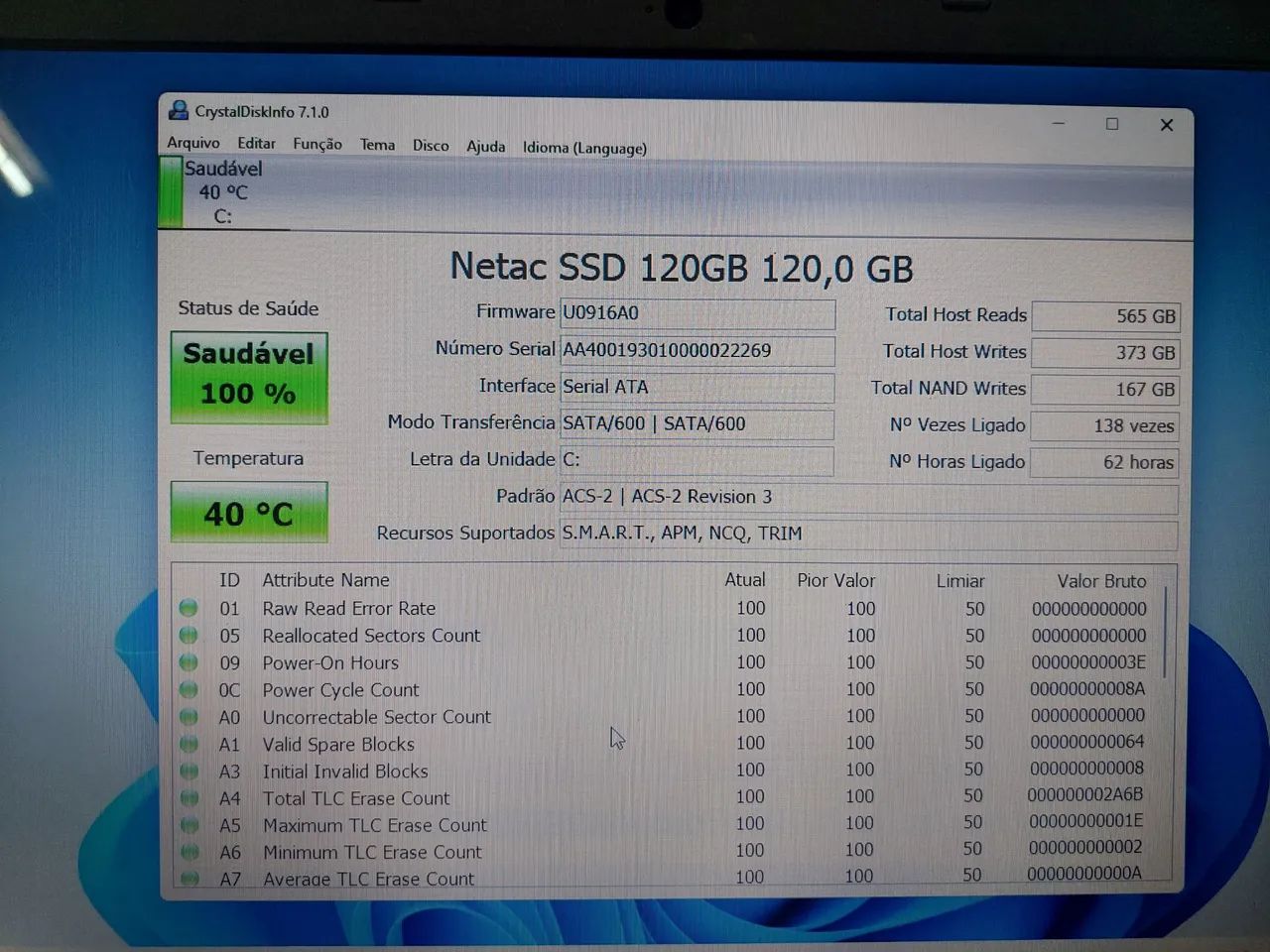Screen dimensions: 1270x952
Task: Click raw value 00000000001E
Action: (1085, 822)
